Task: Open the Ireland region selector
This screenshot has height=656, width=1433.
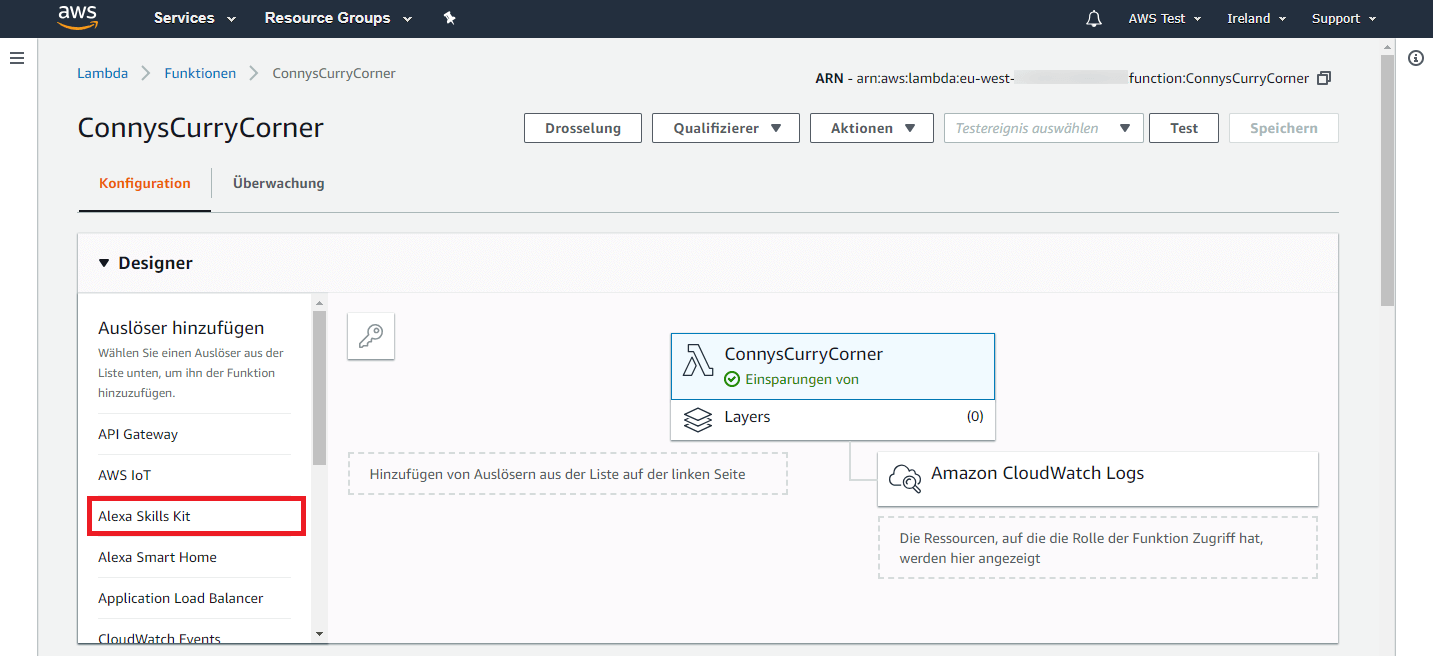Action: [x=1257, y=18]
